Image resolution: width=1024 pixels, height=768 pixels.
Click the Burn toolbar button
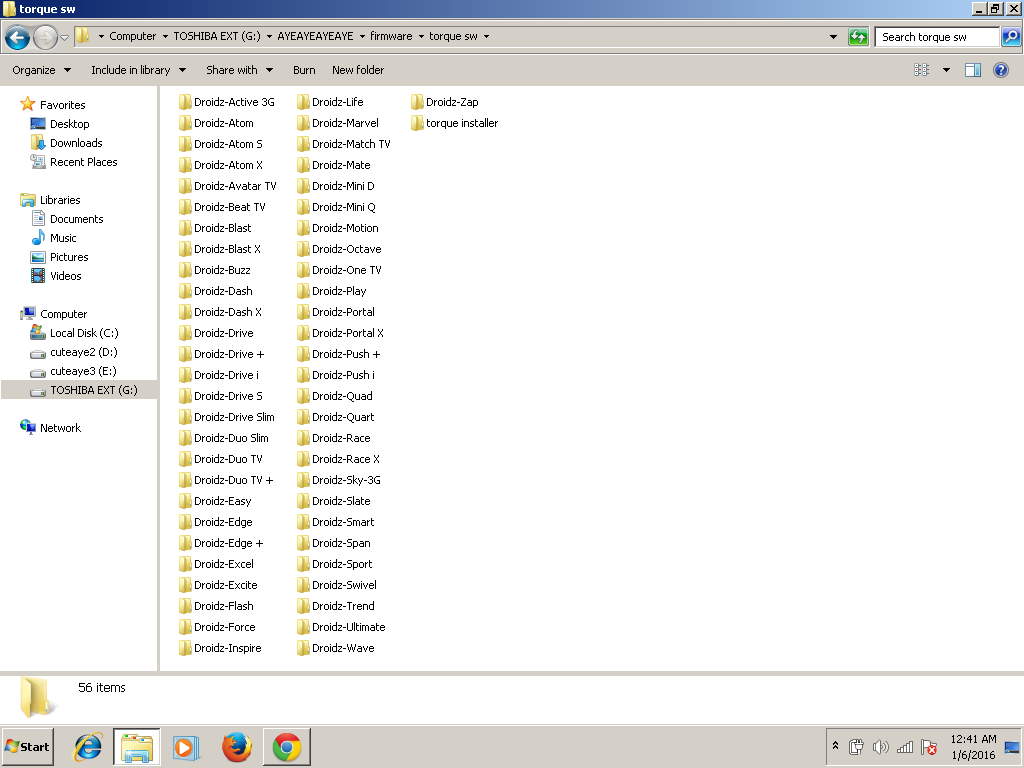[x=304, y=70]
